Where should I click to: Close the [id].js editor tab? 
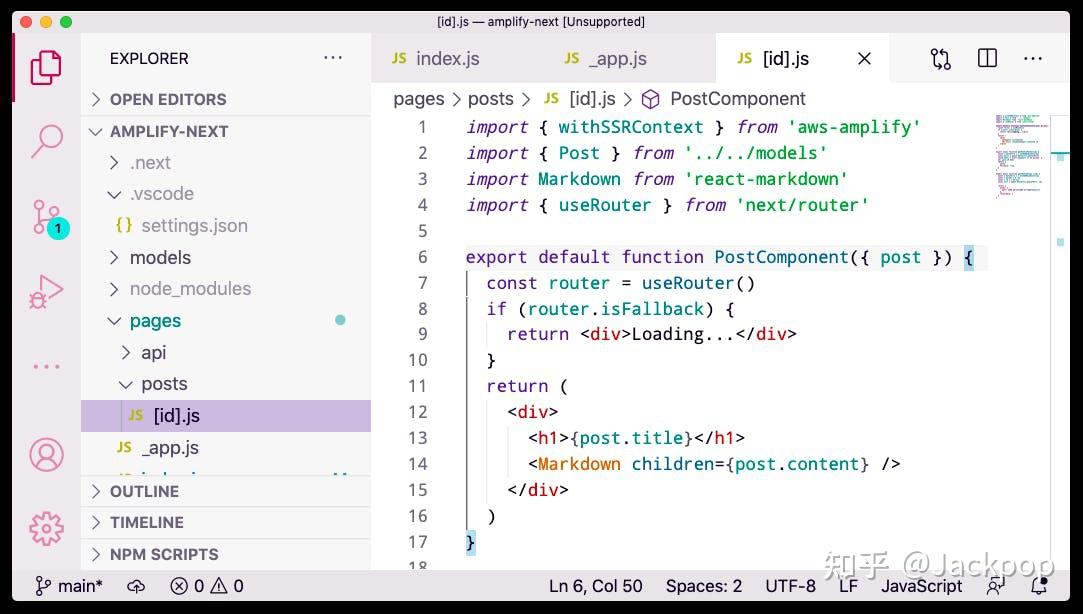tap(864, 59)
